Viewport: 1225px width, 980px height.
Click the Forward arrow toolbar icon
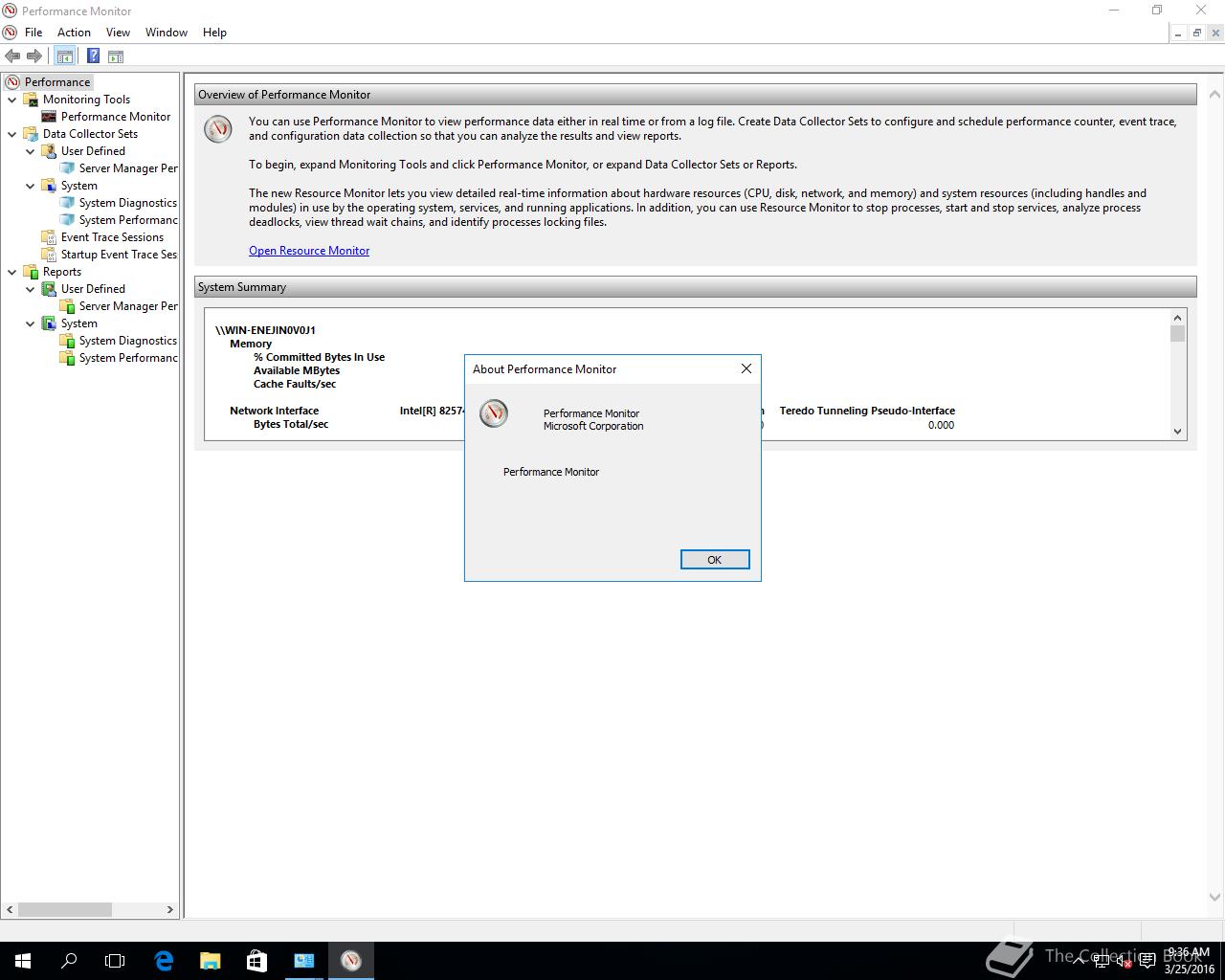click(34, 56)
